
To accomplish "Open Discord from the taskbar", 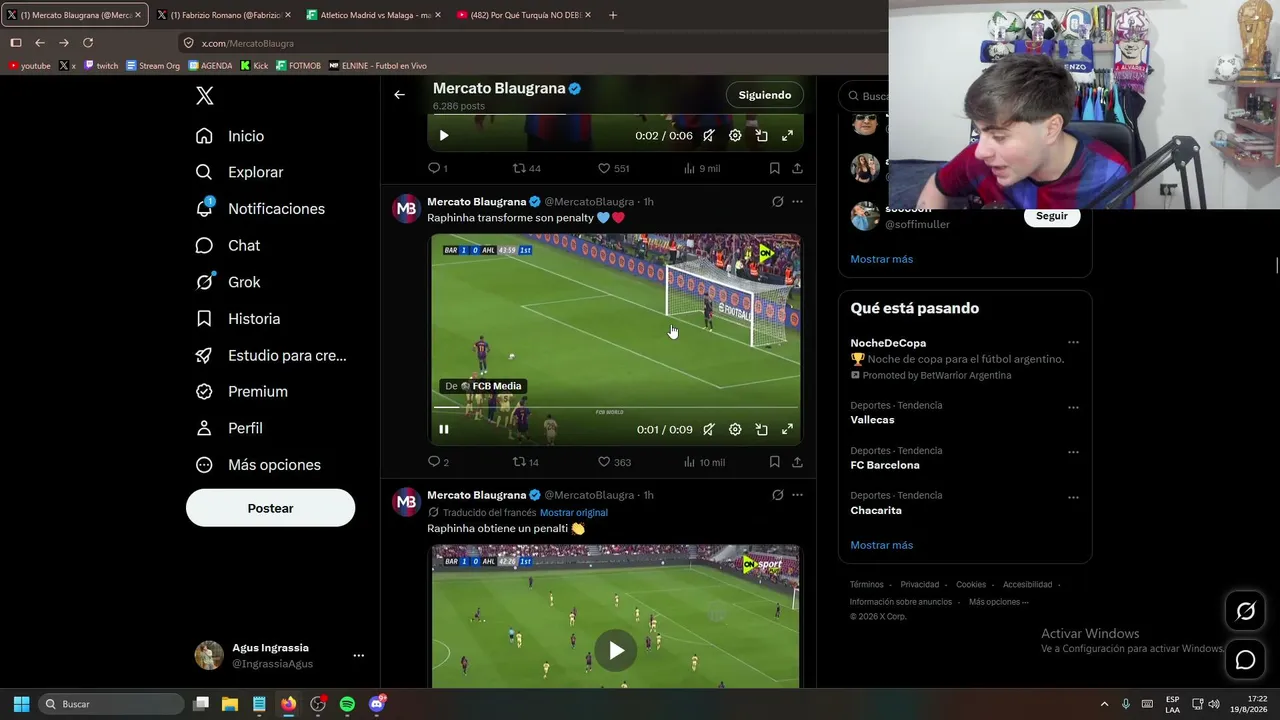I will pos(377,704).
